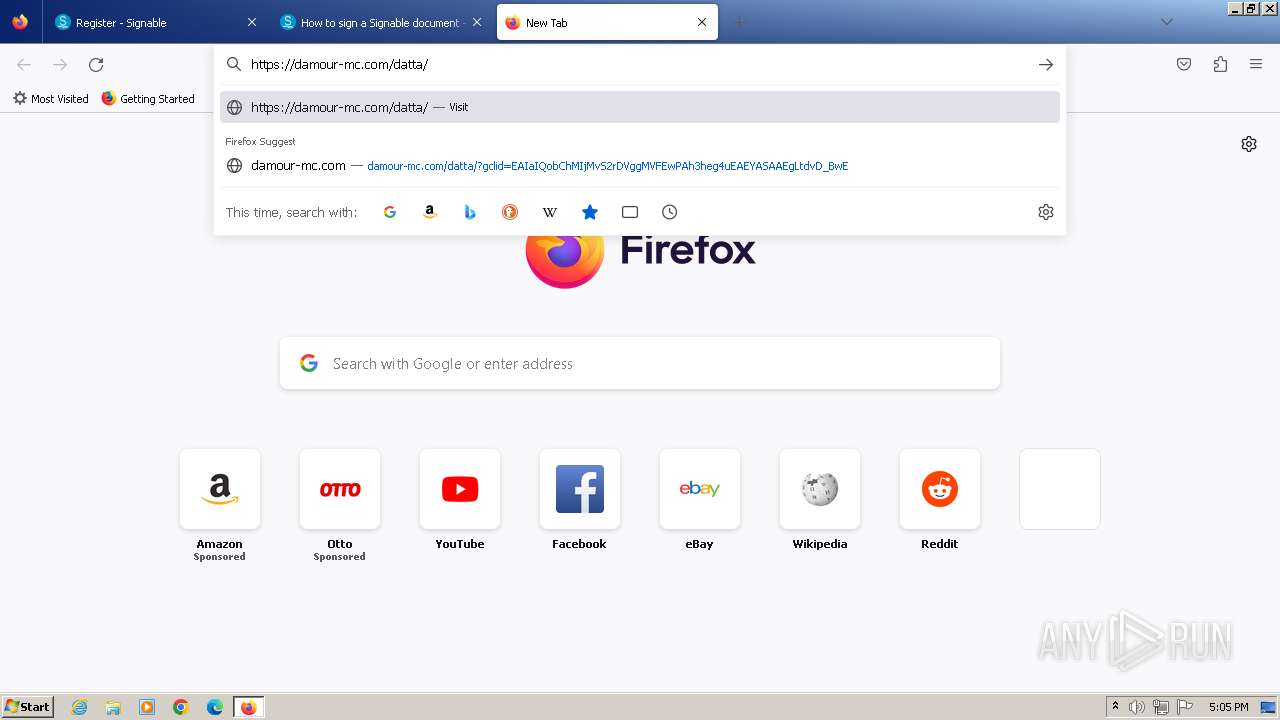Search this time with Wikipedia
The height and width of the screenshot is (720, 1280).
click(550, 212)
